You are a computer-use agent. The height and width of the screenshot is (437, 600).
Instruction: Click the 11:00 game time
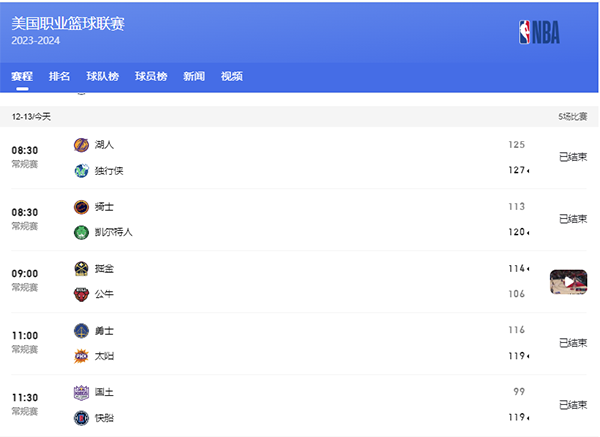pyautogui.click(x=25, y=336)
